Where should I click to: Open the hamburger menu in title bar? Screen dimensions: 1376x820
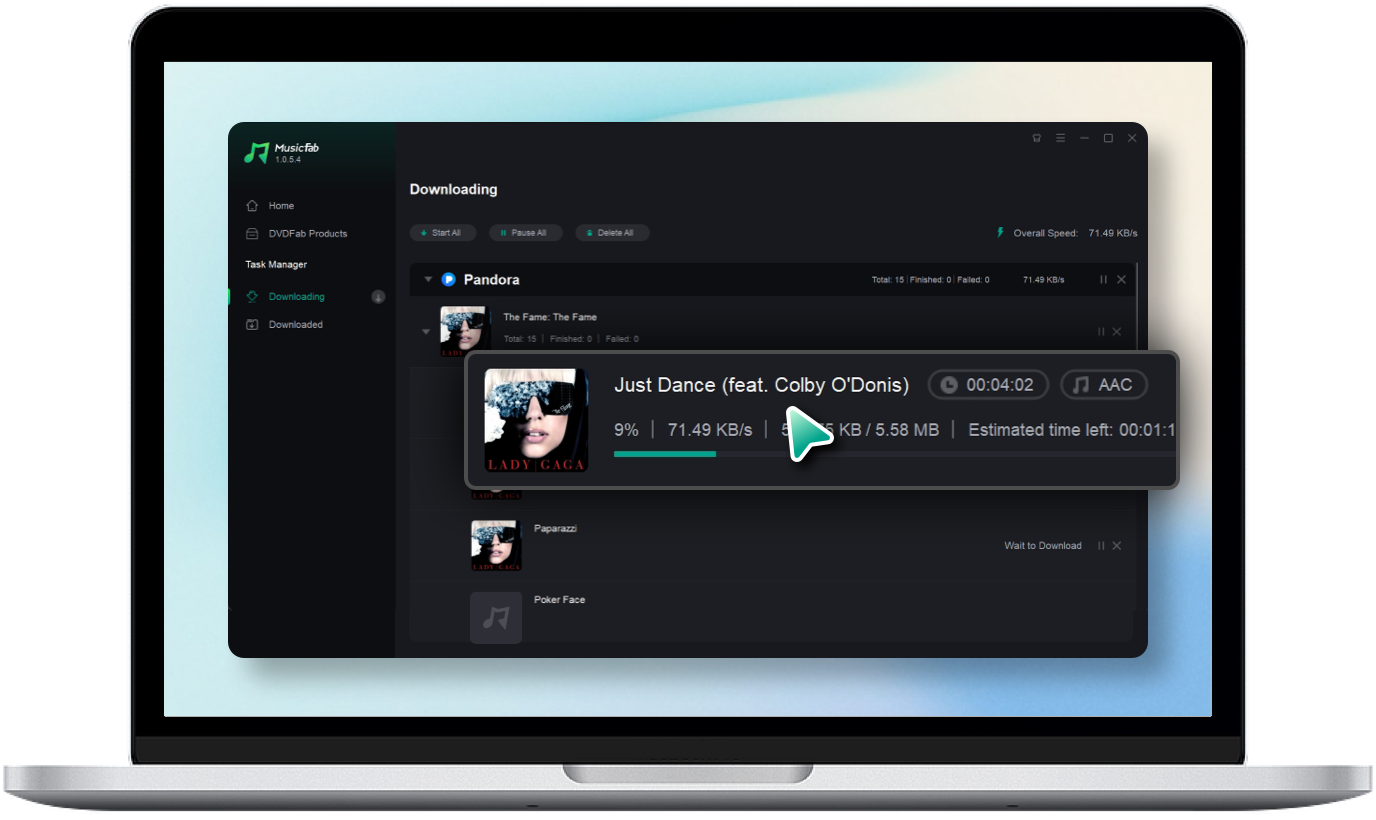[1060, 138]
